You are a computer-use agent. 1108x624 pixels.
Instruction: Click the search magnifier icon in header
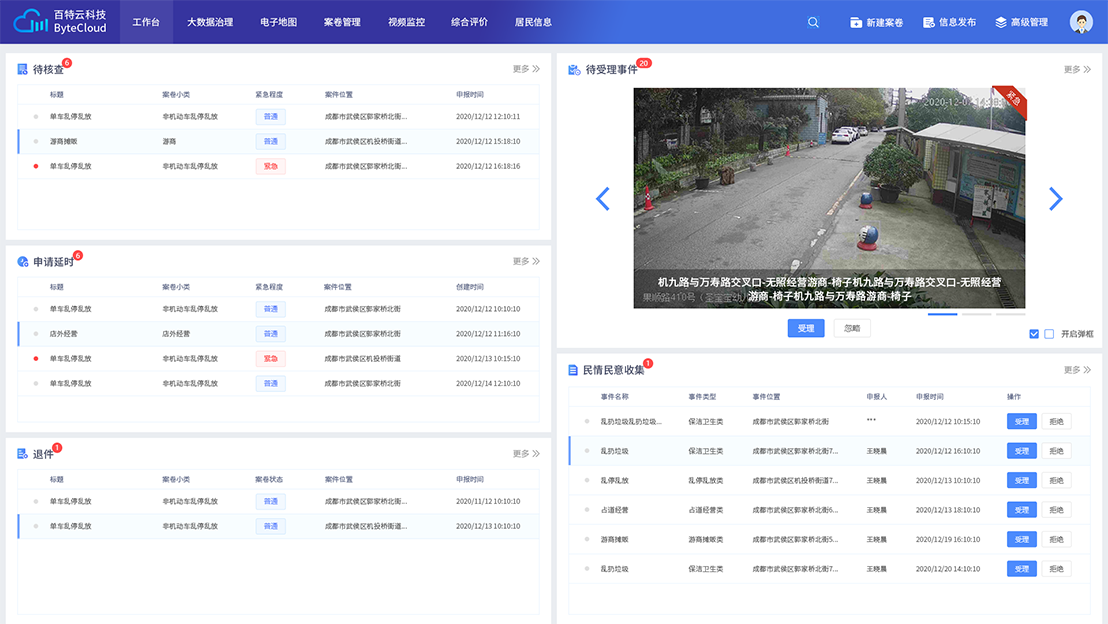coord(813,22)
